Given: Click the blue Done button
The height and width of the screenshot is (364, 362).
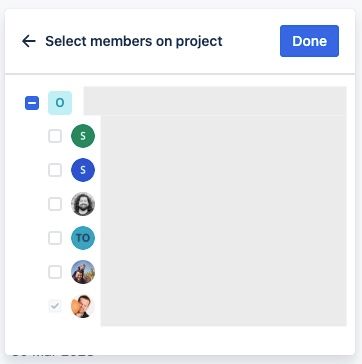Looking at the screenshot, I should [309, 41].
